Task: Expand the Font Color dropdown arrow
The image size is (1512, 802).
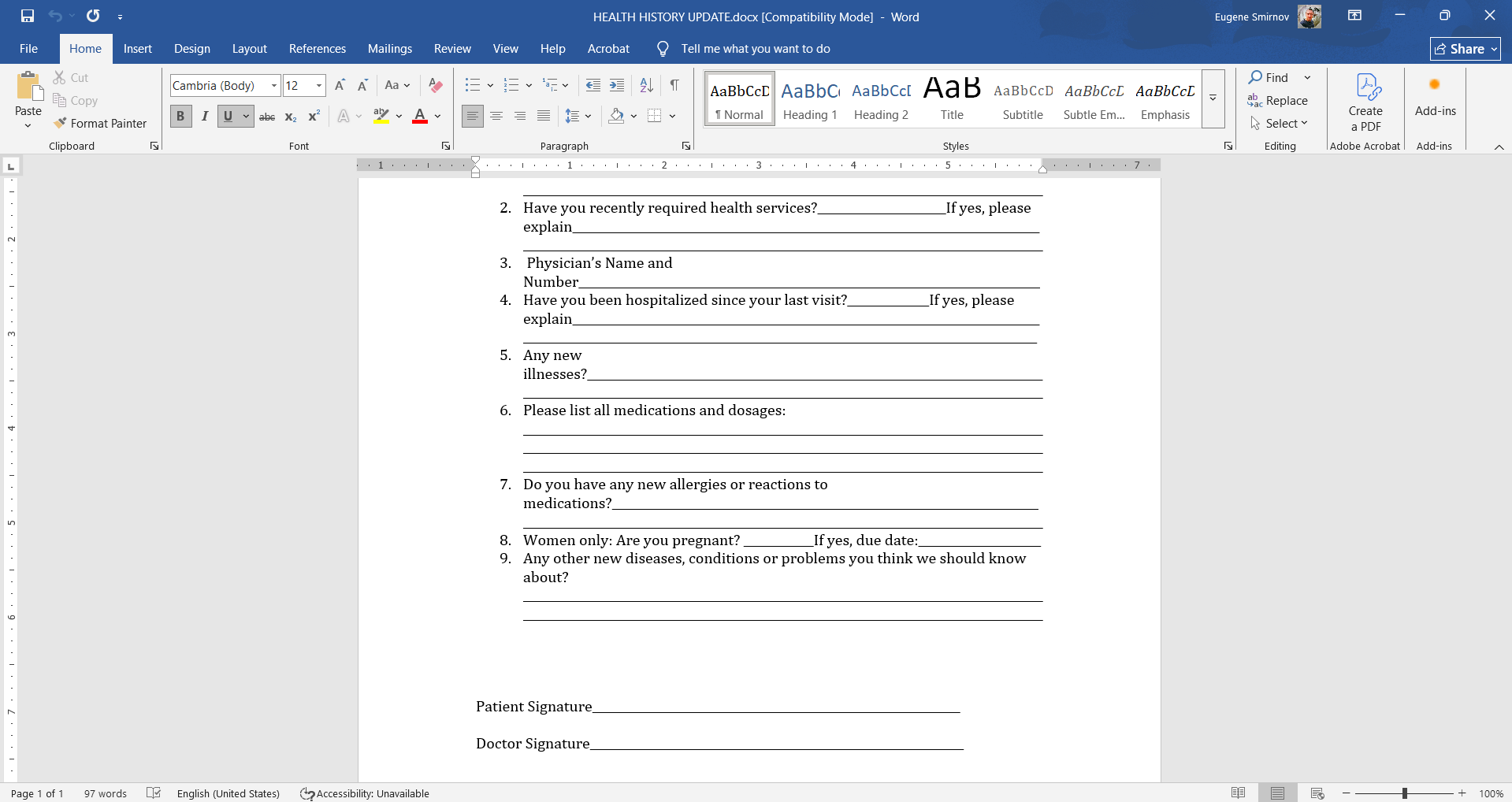Action: (x=438, y=116)
